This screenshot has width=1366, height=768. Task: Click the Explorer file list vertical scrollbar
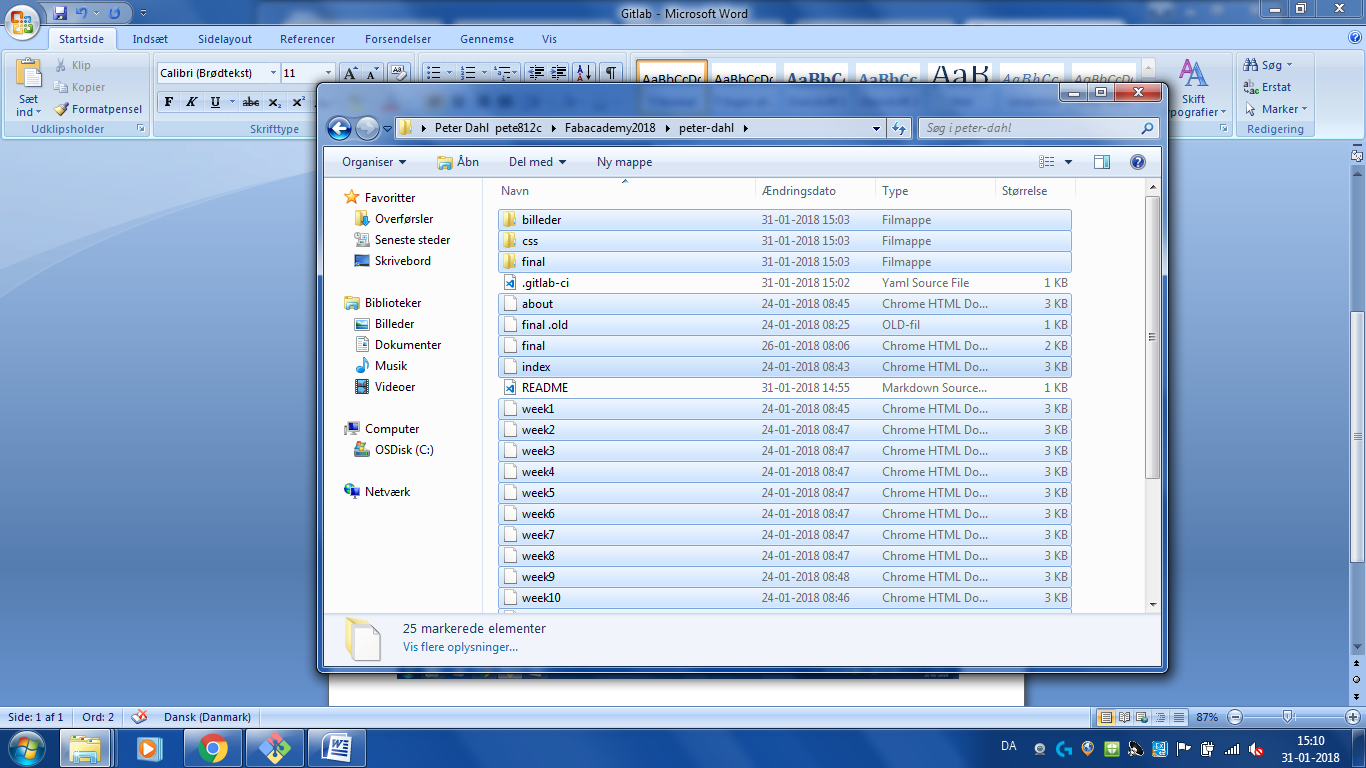pyautogui.click(x=1152, y=336)
